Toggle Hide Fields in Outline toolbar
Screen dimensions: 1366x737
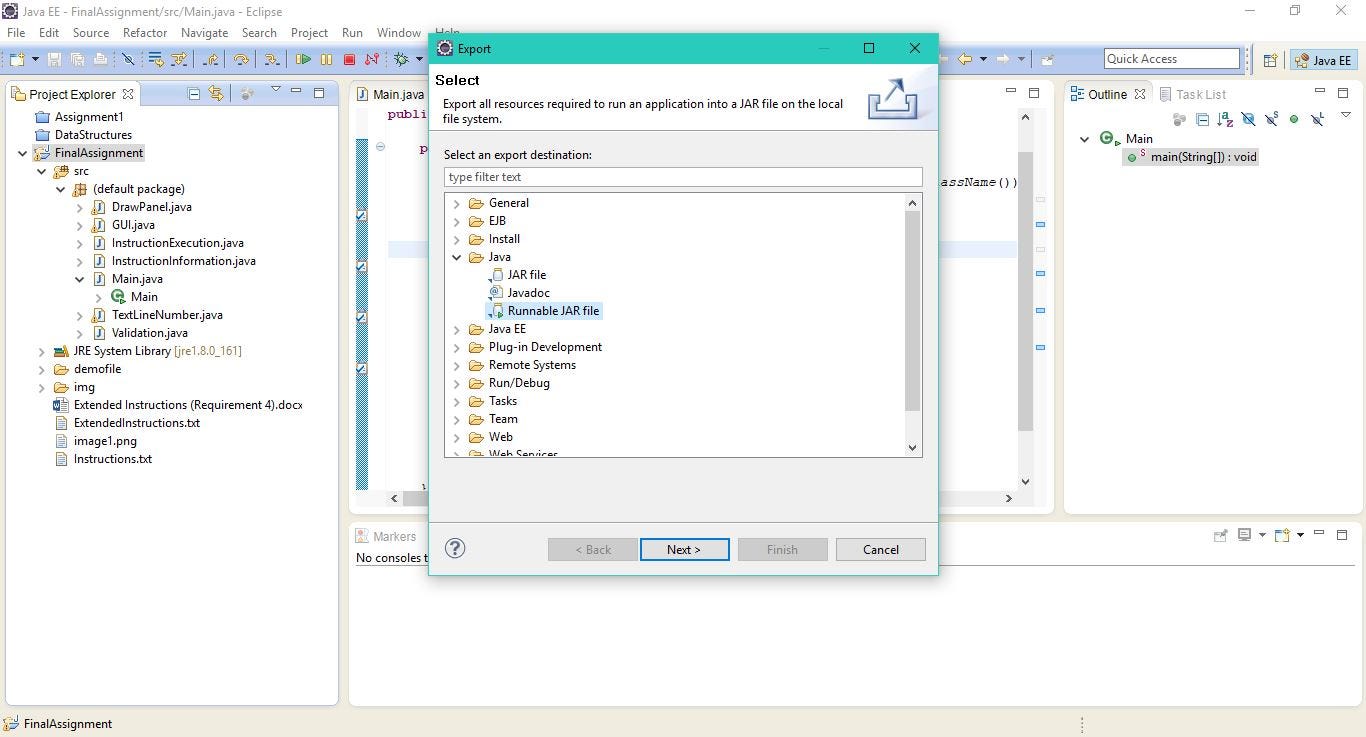coord(1248,119)
